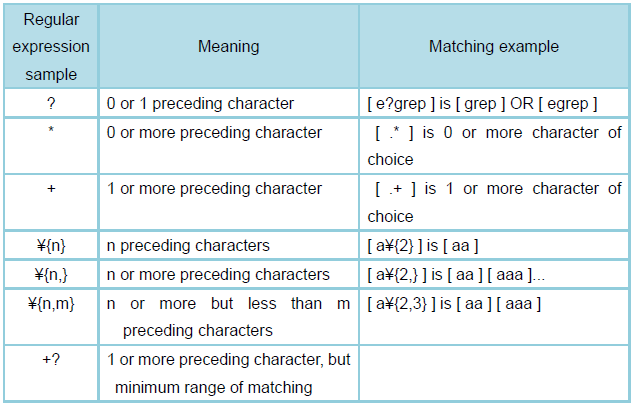Click the "[ a¥{2,3} ]" example cell
635x406 pixels.
453,303
